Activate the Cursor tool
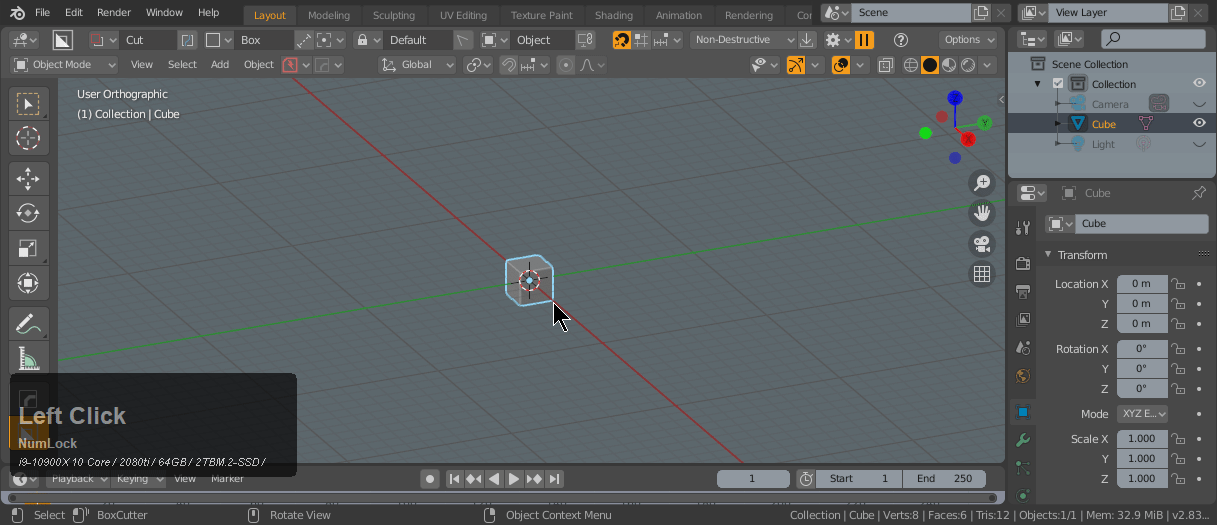This screenshot has width=1217, height=525. 28,138
